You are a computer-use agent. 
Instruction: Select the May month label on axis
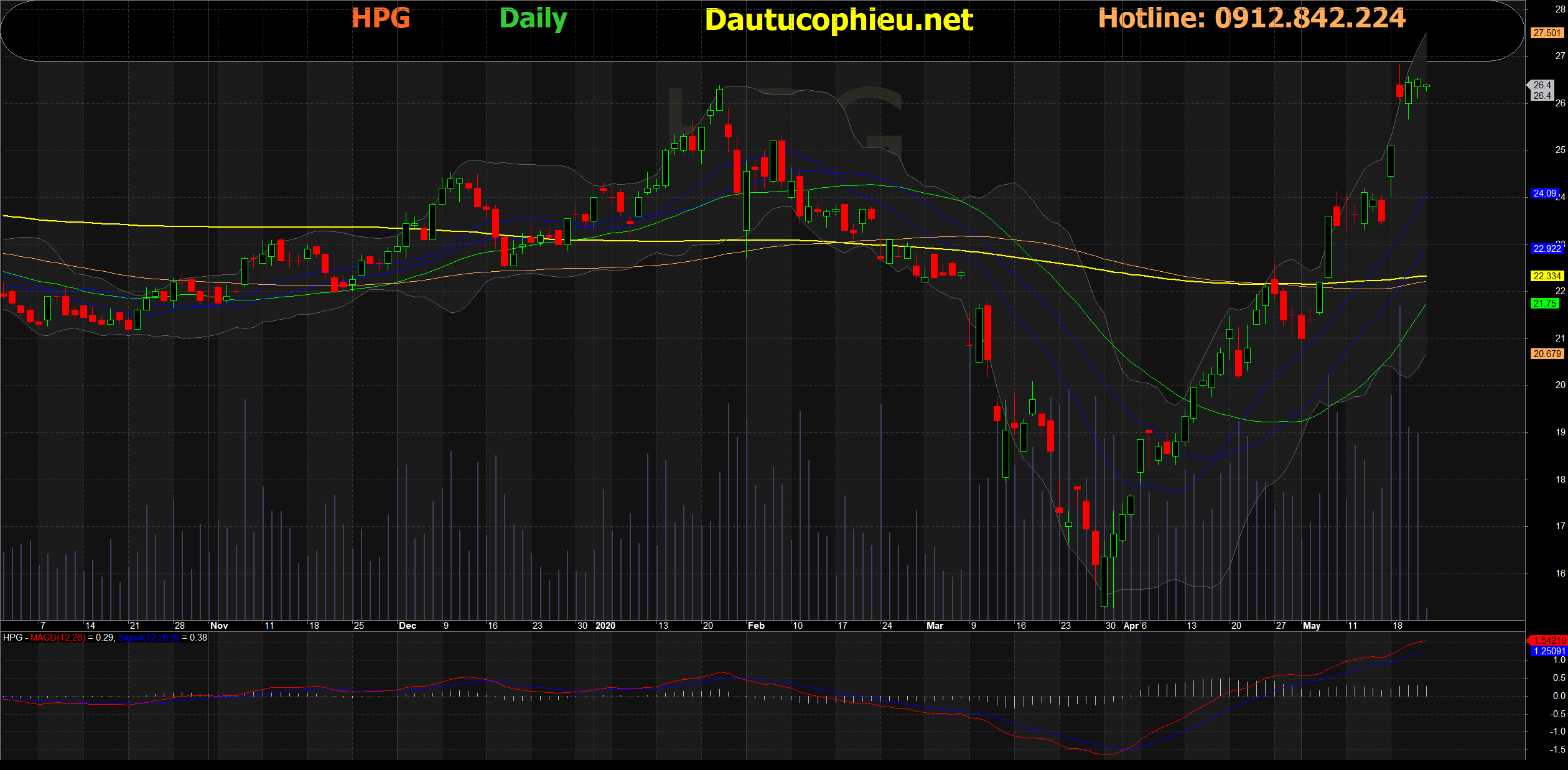1311,626
